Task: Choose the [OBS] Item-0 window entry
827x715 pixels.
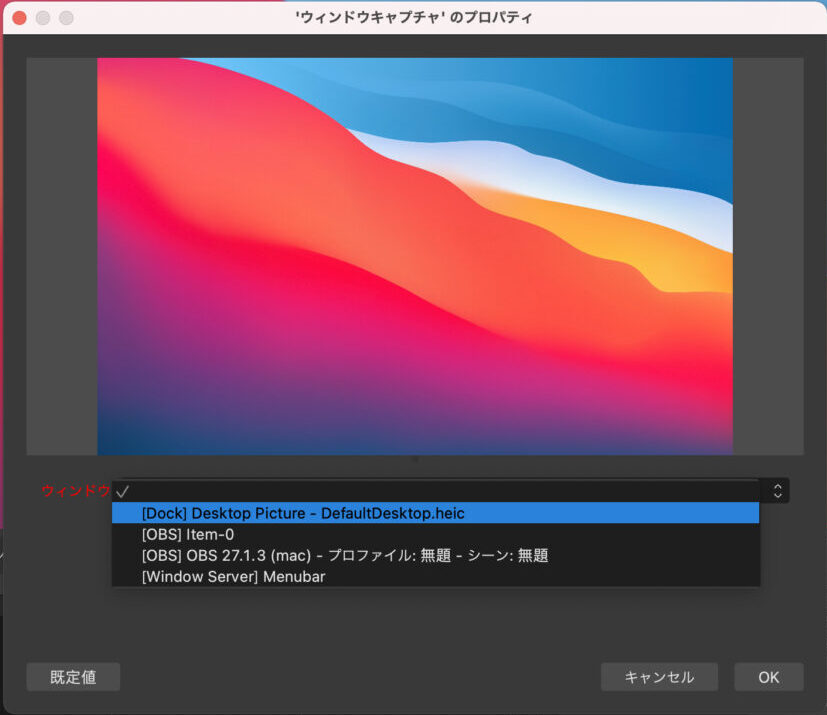Action: point(436,534)
